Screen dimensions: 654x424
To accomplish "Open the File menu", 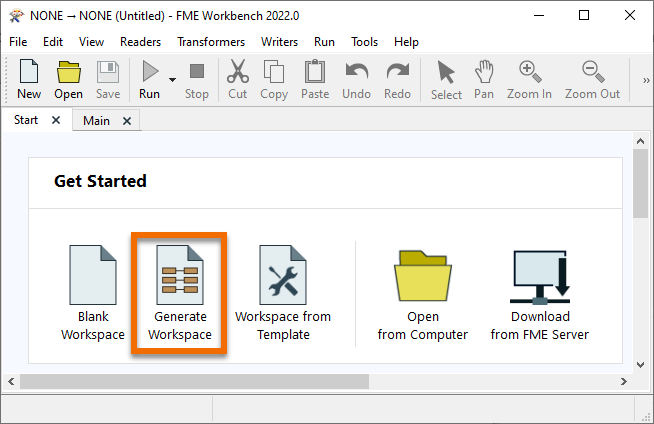I will pyautogui.click(x=18, y=42).
